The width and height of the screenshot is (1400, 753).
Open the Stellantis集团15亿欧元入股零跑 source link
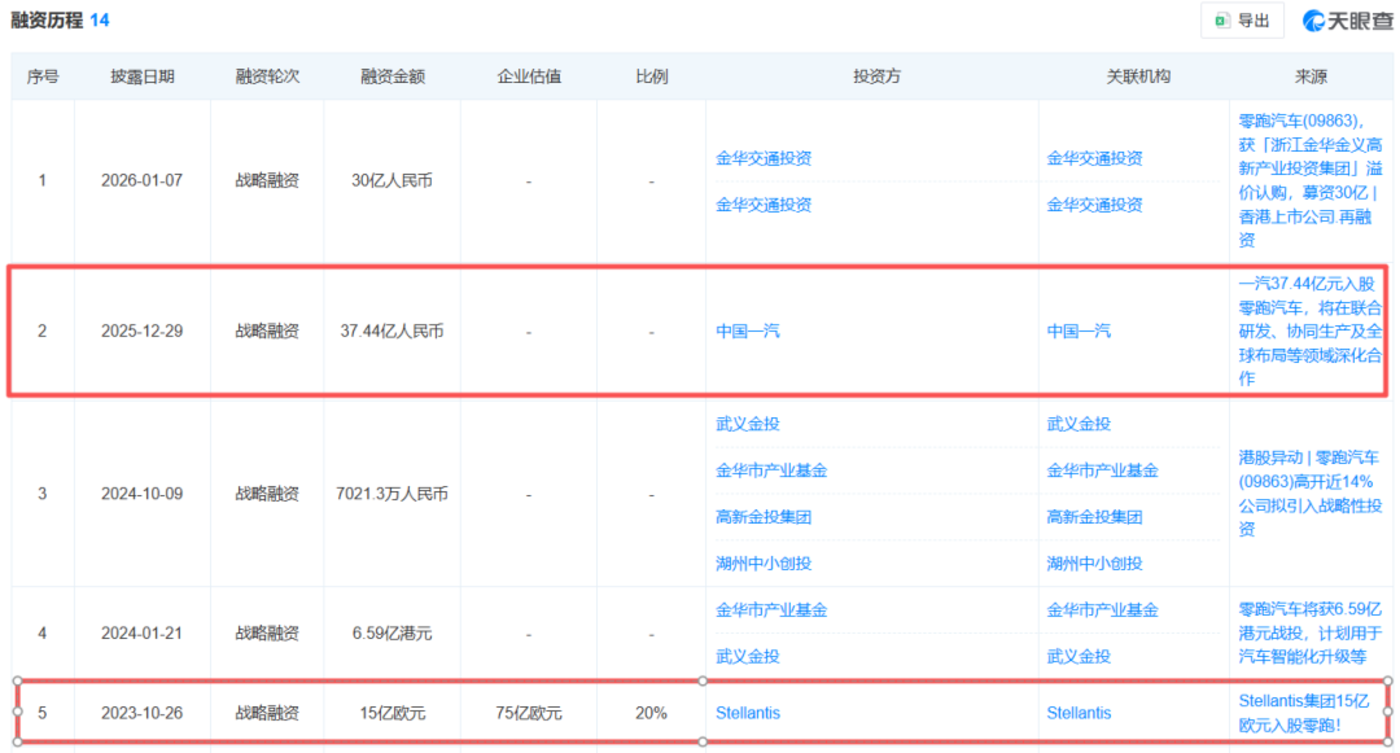(x=1309, y=713)
